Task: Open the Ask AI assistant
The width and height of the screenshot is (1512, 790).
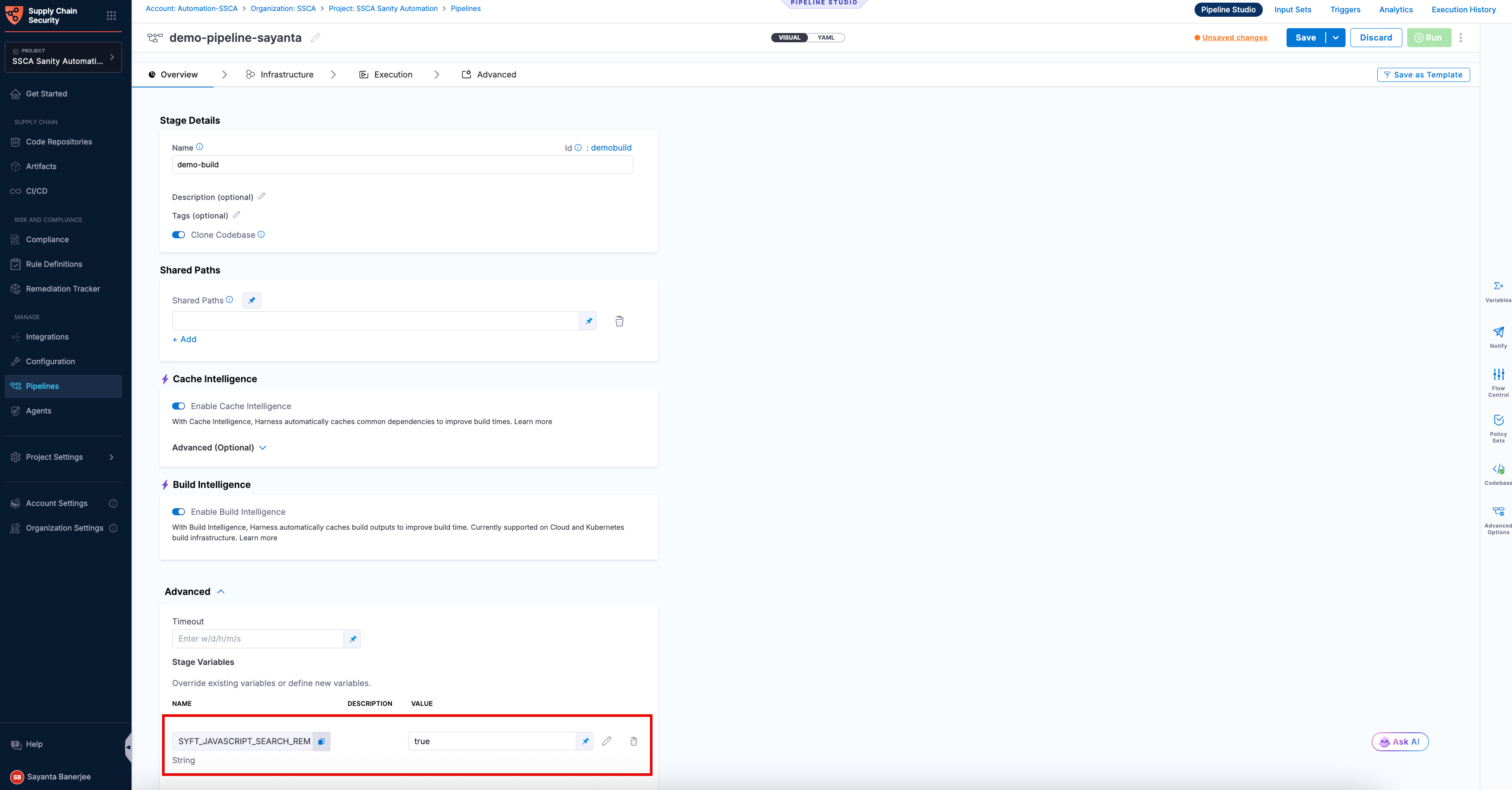Action: (1400, 742)
